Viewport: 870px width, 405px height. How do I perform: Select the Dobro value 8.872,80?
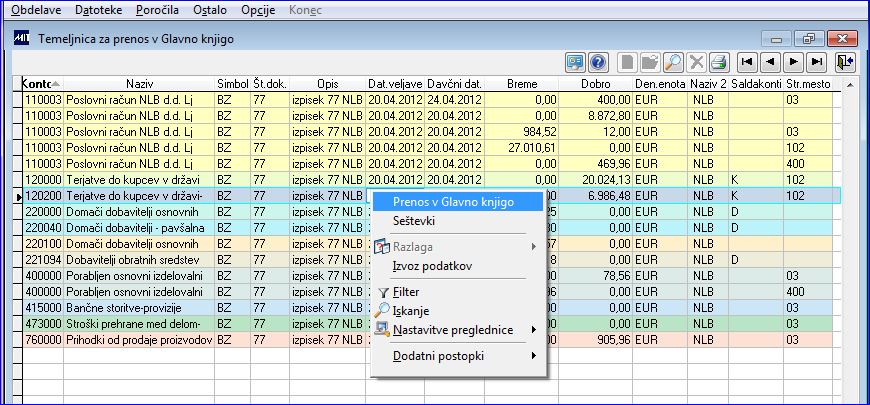(596, 116)
